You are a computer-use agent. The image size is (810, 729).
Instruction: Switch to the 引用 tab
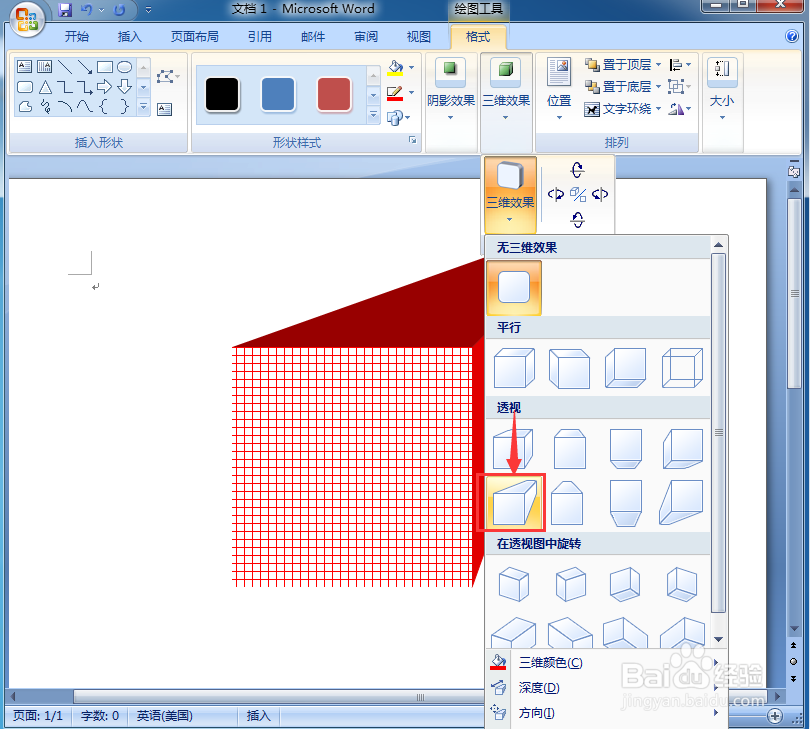coord(260,37)
